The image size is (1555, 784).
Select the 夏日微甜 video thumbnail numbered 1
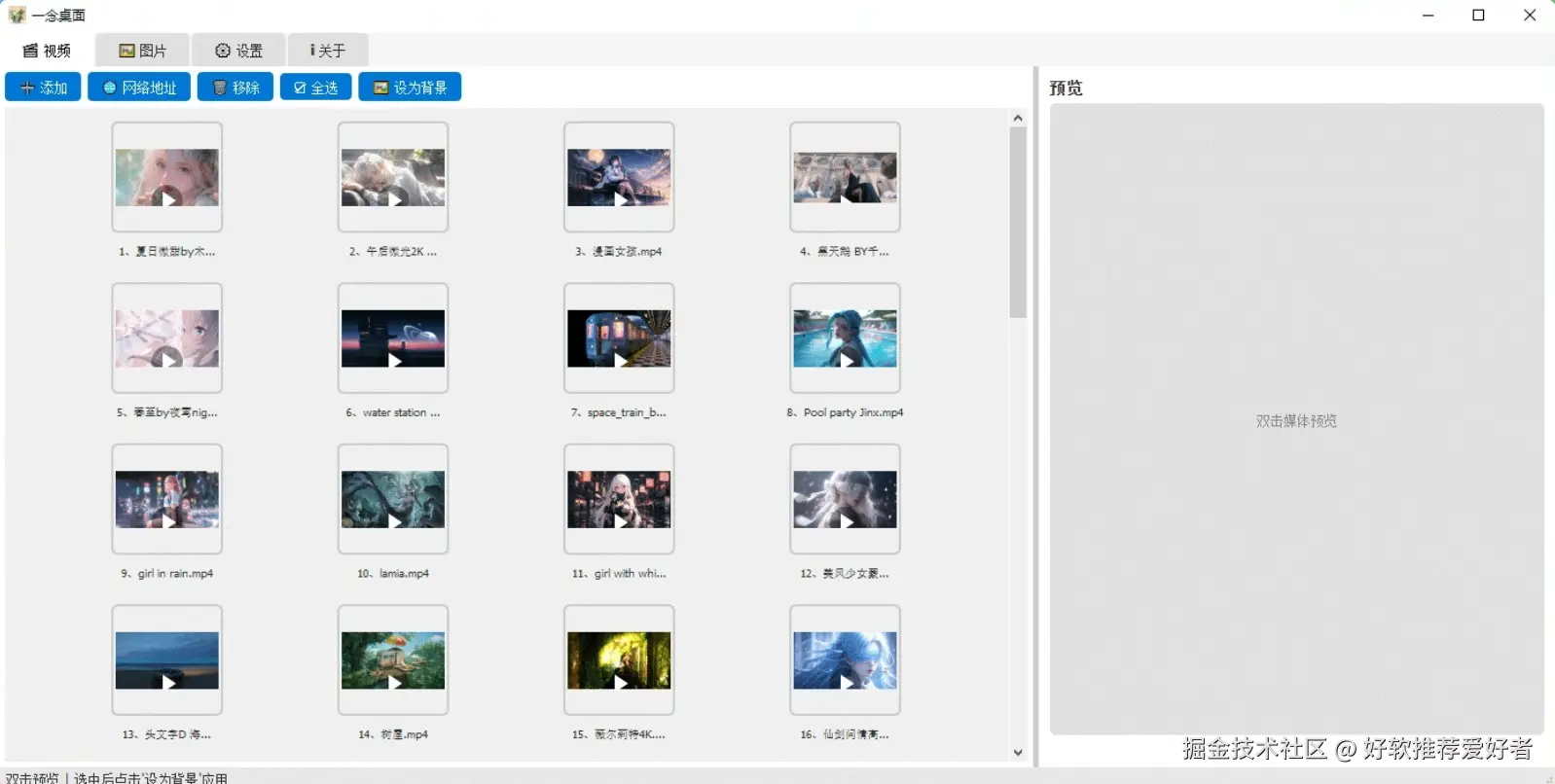tap(167, 177)
